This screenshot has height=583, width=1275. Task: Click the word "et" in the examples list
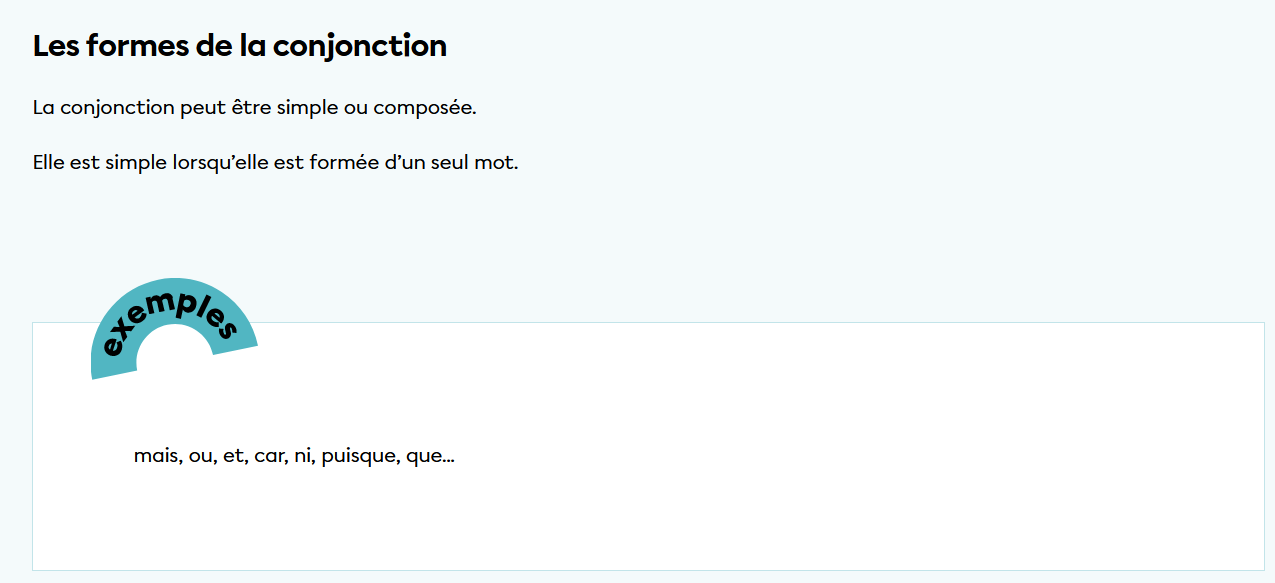coord(234,457)
